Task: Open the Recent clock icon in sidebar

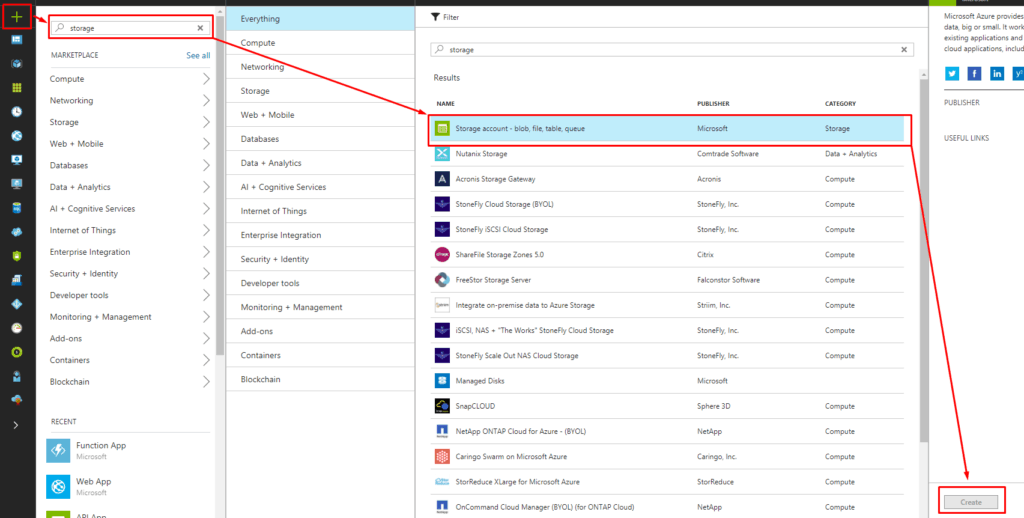Action: pyautogui.click(x=17, y=112)
